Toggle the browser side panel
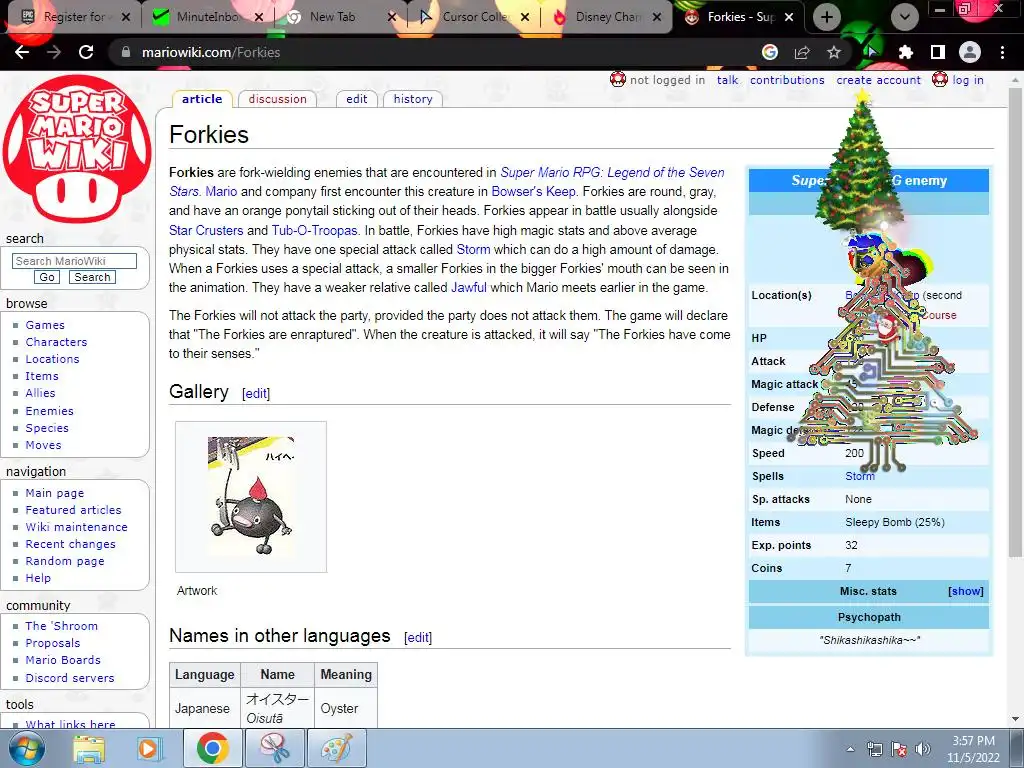Image resolution: width=1024 pixels, height=768 pixels. (938, 52)
